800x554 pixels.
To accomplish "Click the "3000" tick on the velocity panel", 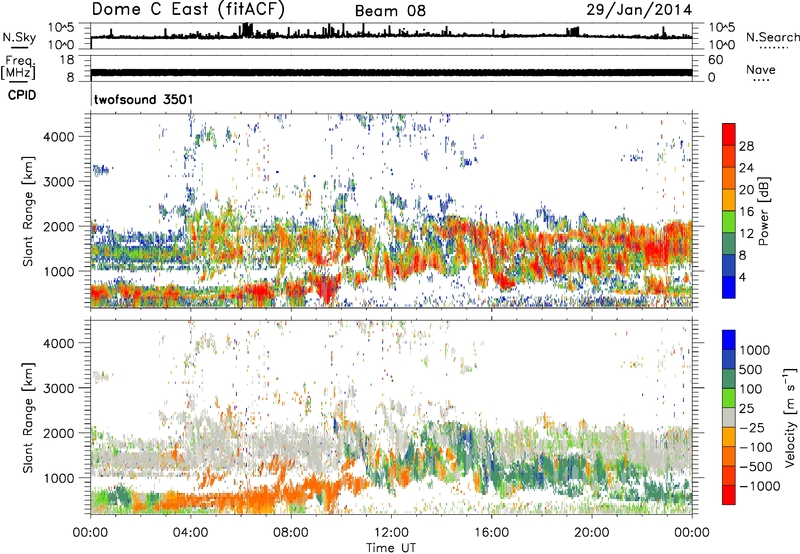I will [59, 388].
